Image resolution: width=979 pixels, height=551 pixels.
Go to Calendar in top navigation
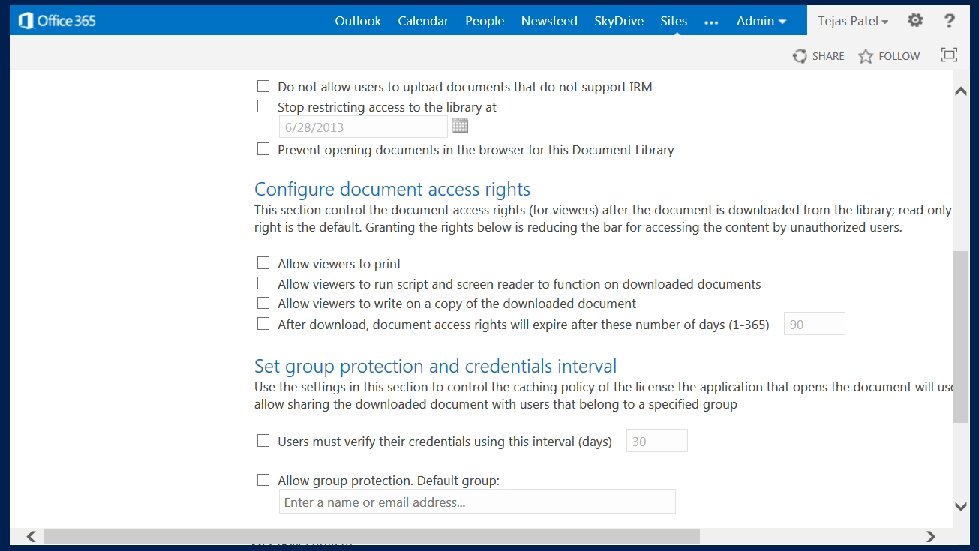(423, 21)
